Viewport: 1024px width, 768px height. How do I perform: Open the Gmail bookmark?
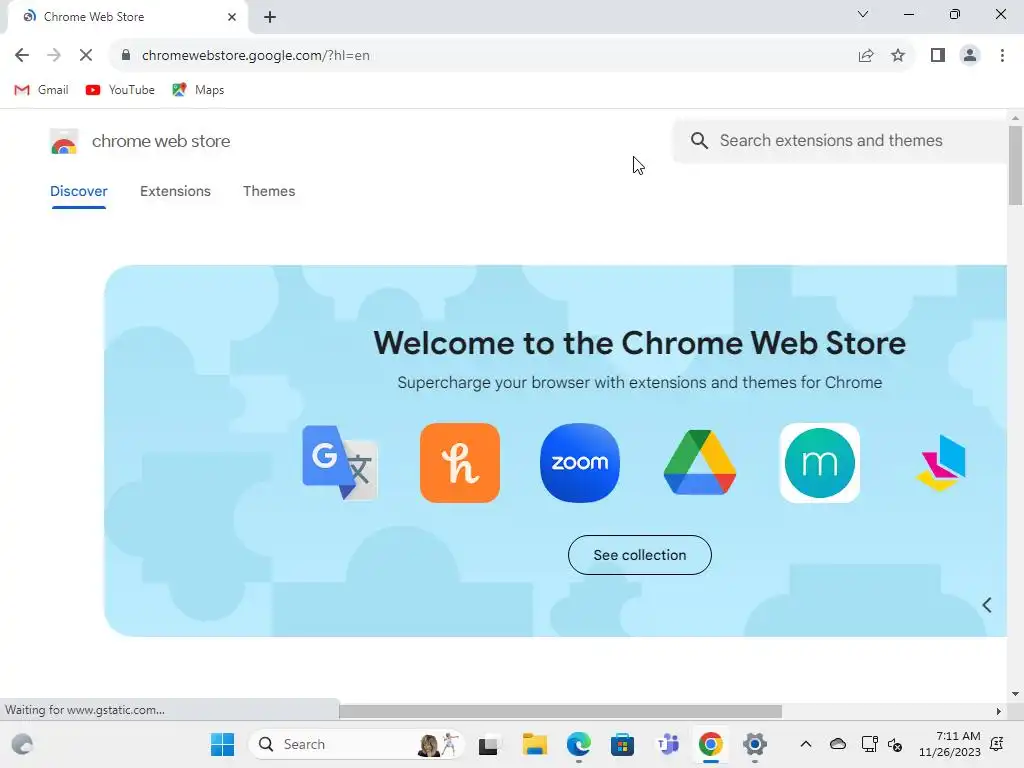coord(41,90)
